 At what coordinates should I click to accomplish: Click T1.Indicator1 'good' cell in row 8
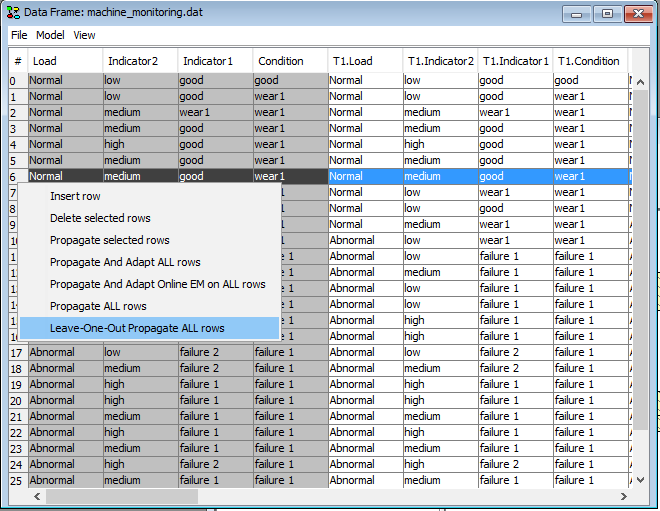pos(516,208)
